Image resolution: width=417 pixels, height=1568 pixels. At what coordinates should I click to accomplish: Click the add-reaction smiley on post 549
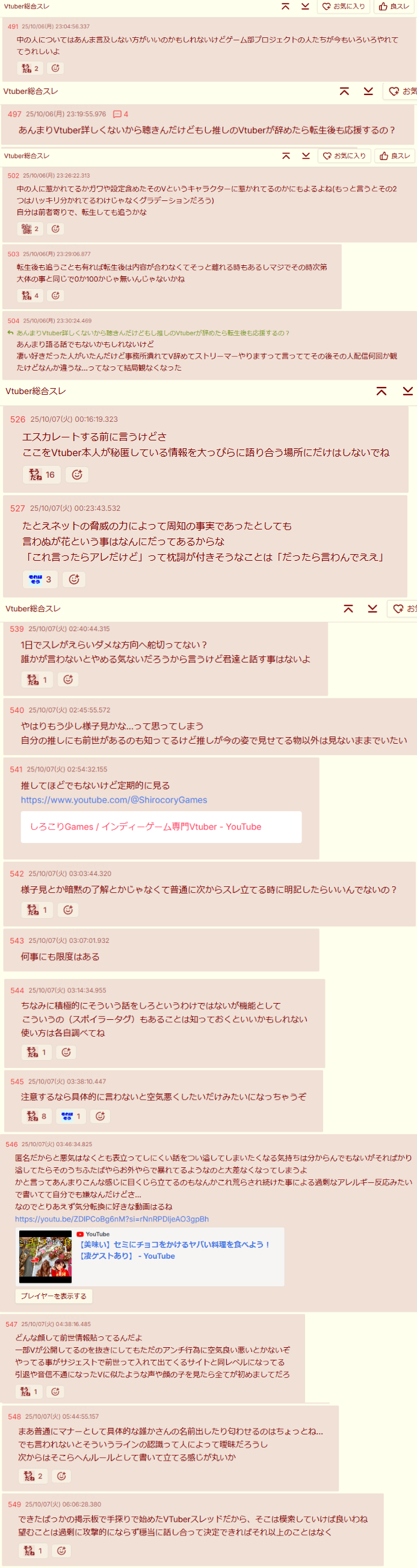(x=61, y=1551)
